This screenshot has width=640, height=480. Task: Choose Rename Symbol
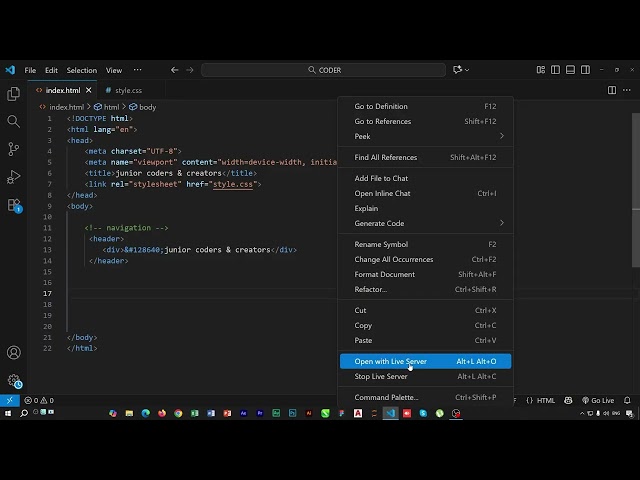(x=425, y=244)
